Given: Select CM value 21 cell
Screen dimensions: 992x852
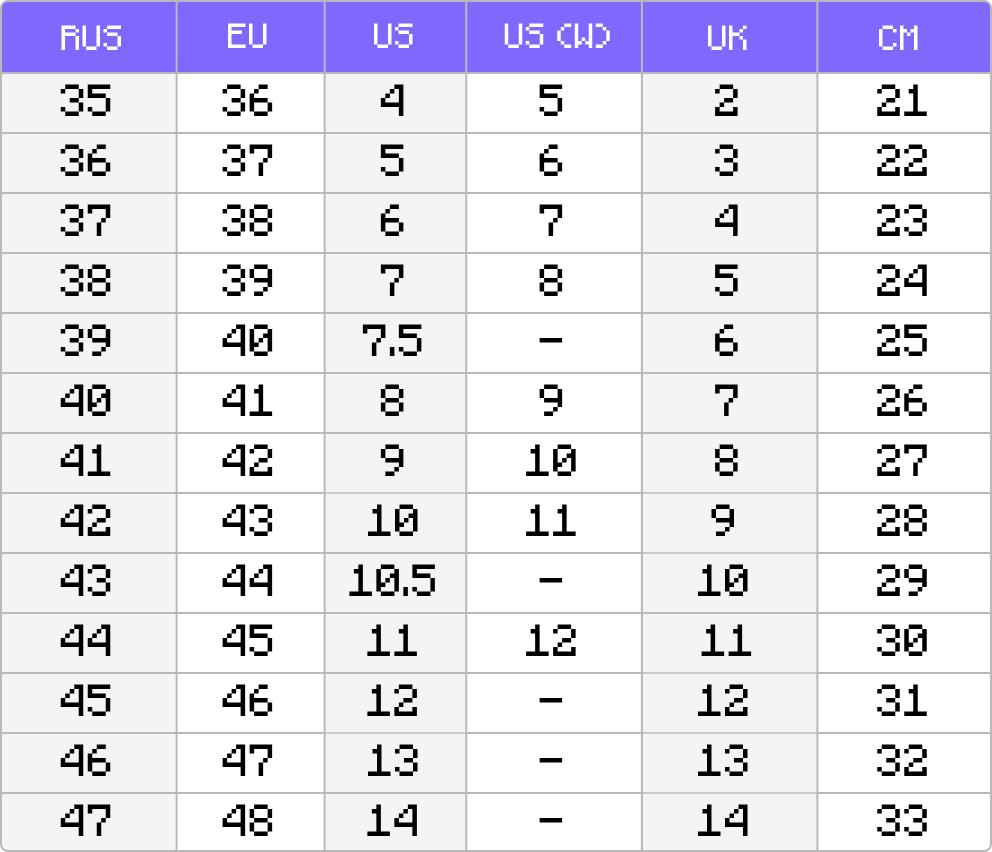Looking at the screenshot, I should click(901, 102).
